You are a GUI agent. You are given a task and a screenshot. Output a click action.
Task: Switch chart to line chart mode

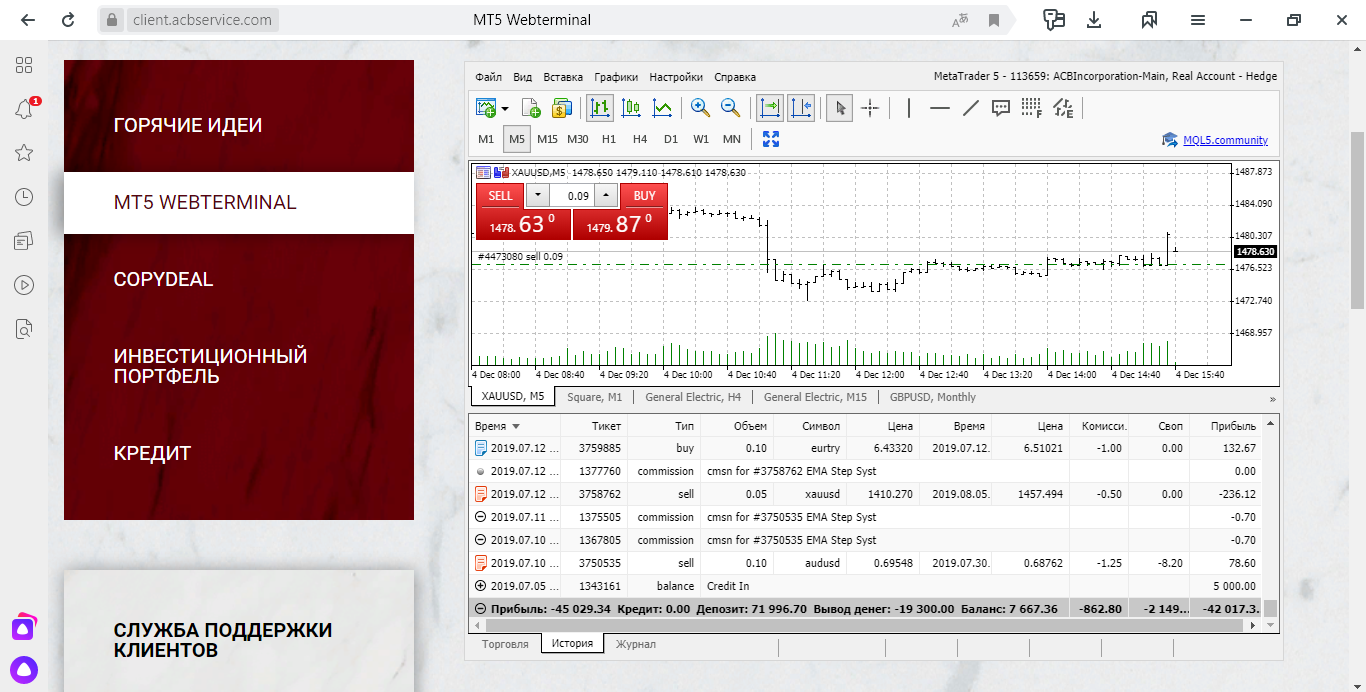662,107
